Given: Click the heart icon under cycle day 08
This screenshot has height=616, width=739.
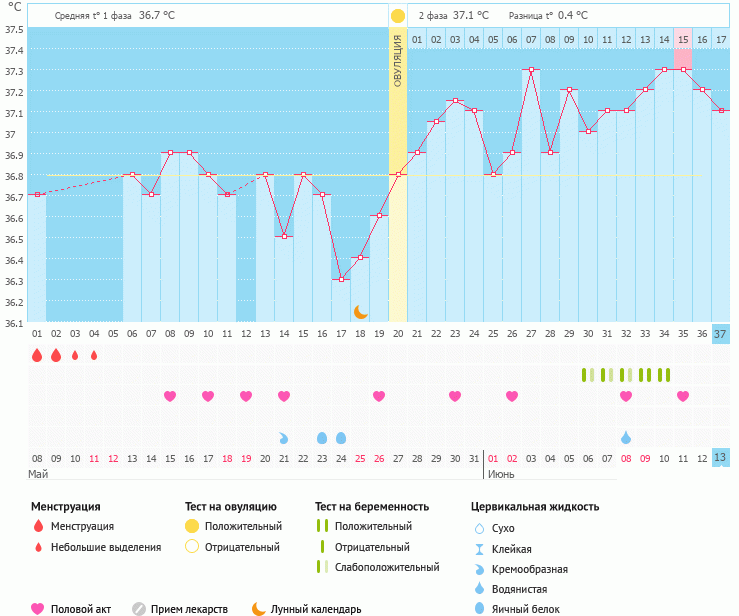Looking at the screenshot, I should pyautogui.click(x=170, y=396).
